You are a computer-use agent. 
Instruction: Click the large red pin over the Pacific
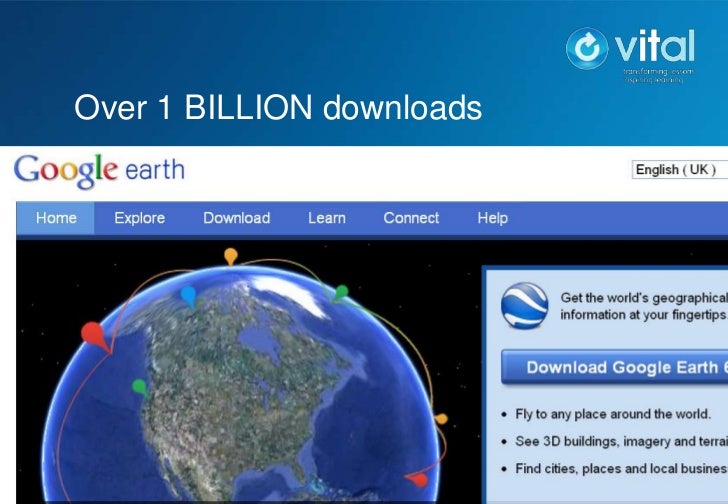pos(97,337)
